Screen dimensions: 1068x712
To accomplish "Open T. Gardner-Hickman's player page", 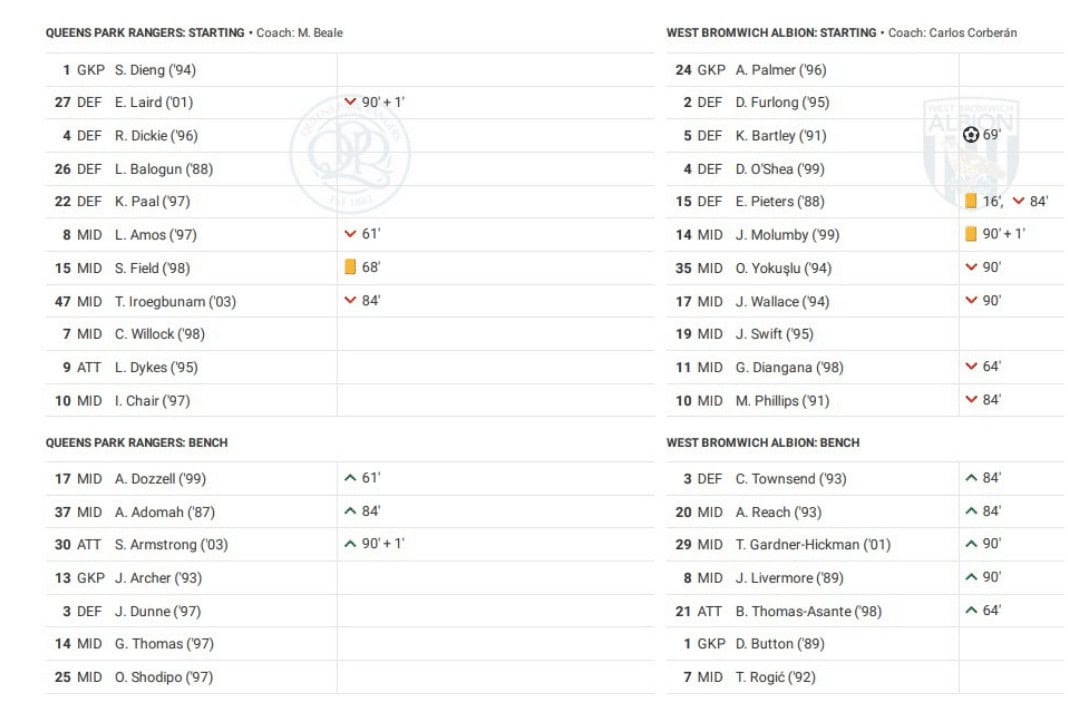I will coord(812,544).
